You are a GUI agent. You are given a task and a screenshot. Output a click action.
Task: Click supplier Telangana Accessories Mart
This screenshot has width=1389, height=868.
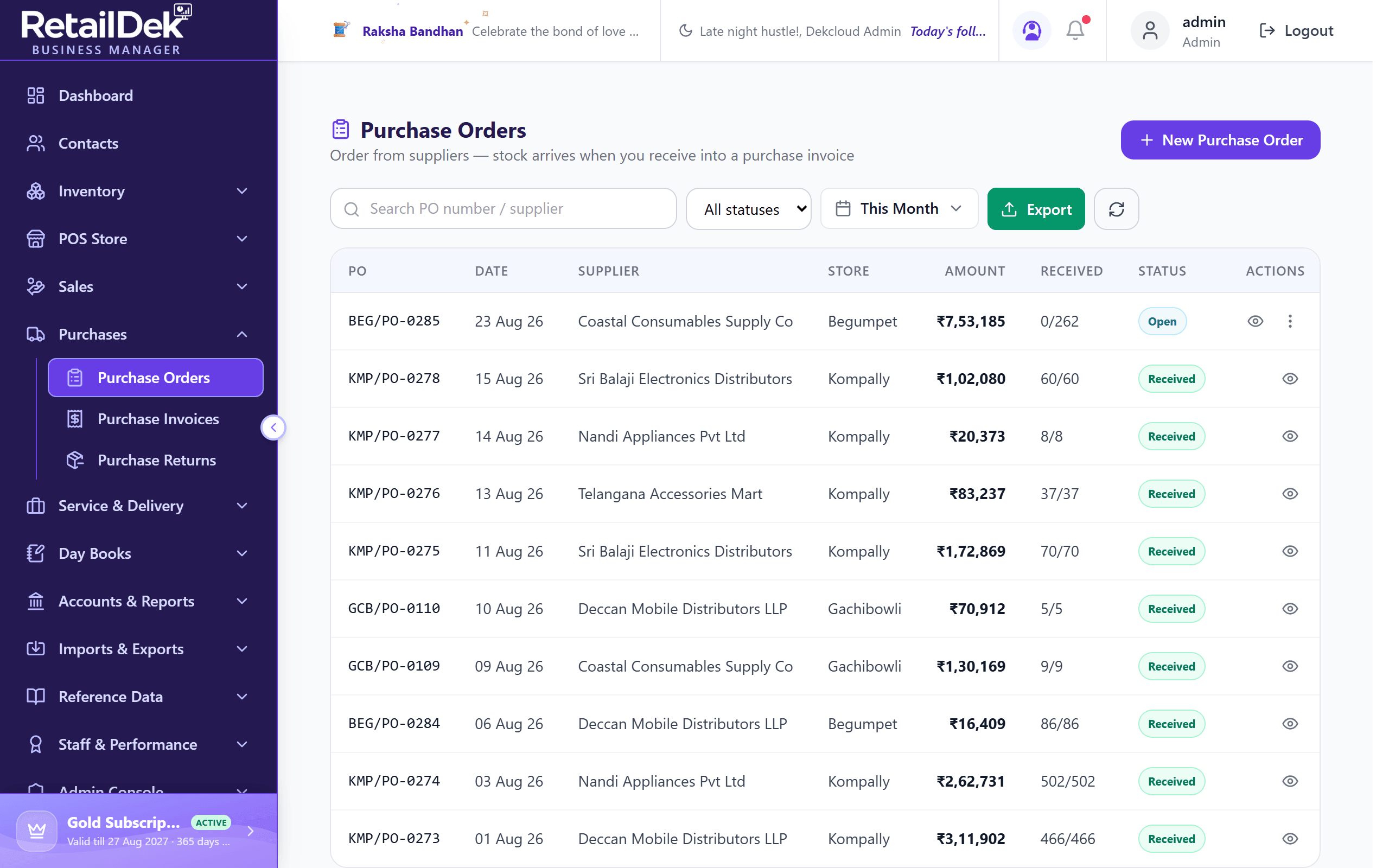tap(670, 494)
